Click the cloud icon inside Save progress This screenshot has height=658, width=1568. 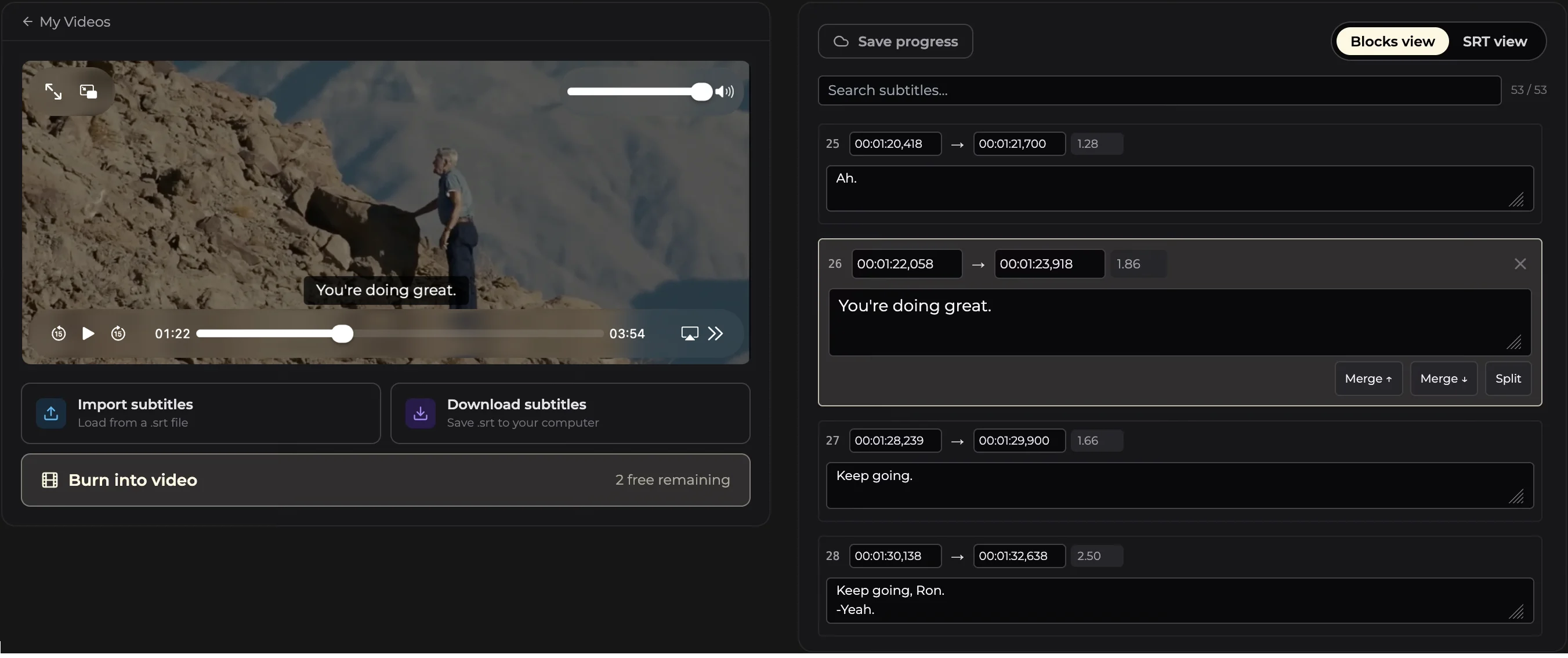(x=841, y=41)
